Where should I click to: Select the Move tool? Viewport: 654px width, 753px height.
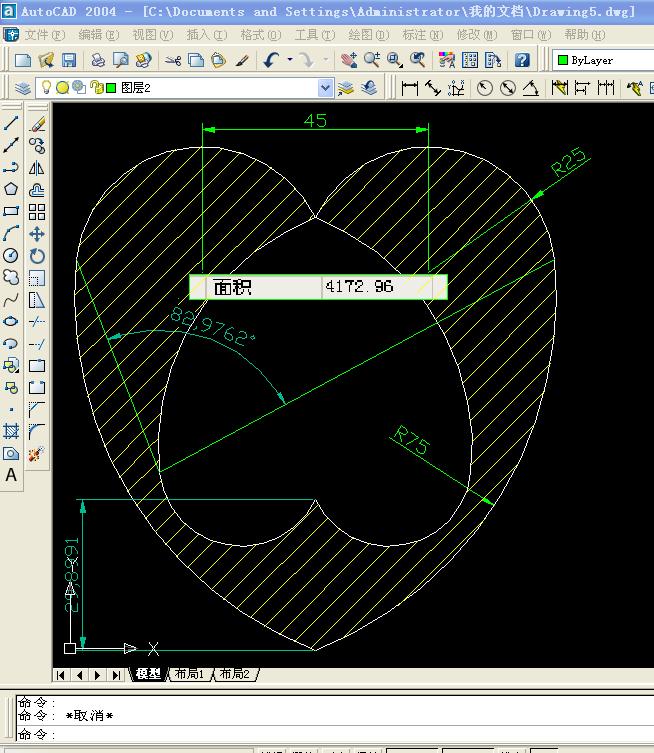pos(37,234)
